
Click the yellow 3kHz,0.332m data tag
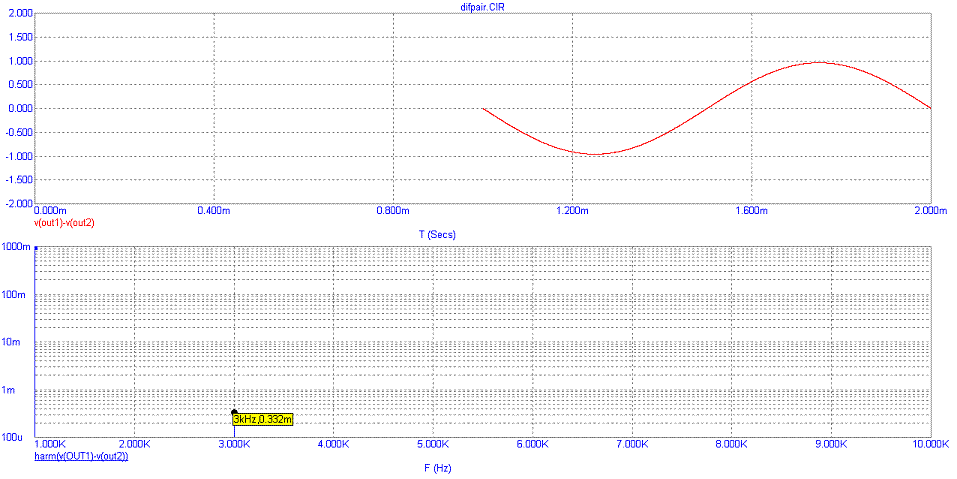(263, 419)
